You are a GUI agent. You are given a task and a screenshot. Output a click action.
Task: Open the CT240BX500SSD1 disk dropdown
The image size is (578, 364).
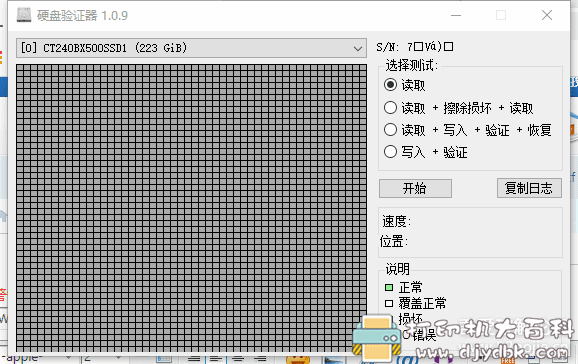pyautogui.click(x=191, y=48)
